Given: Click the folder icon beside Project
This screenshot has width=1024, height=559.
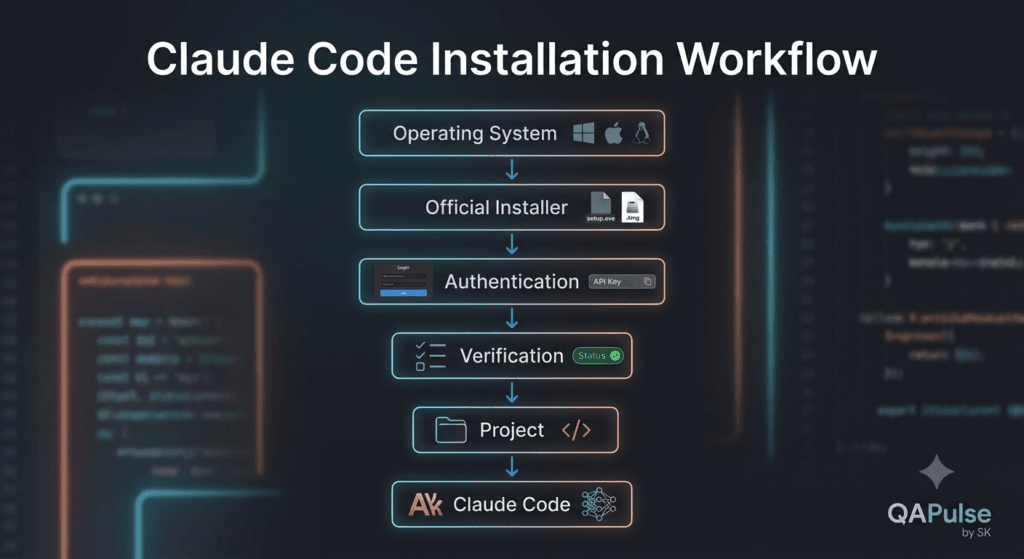Looking at the screenshot, I should coord(451,430).
